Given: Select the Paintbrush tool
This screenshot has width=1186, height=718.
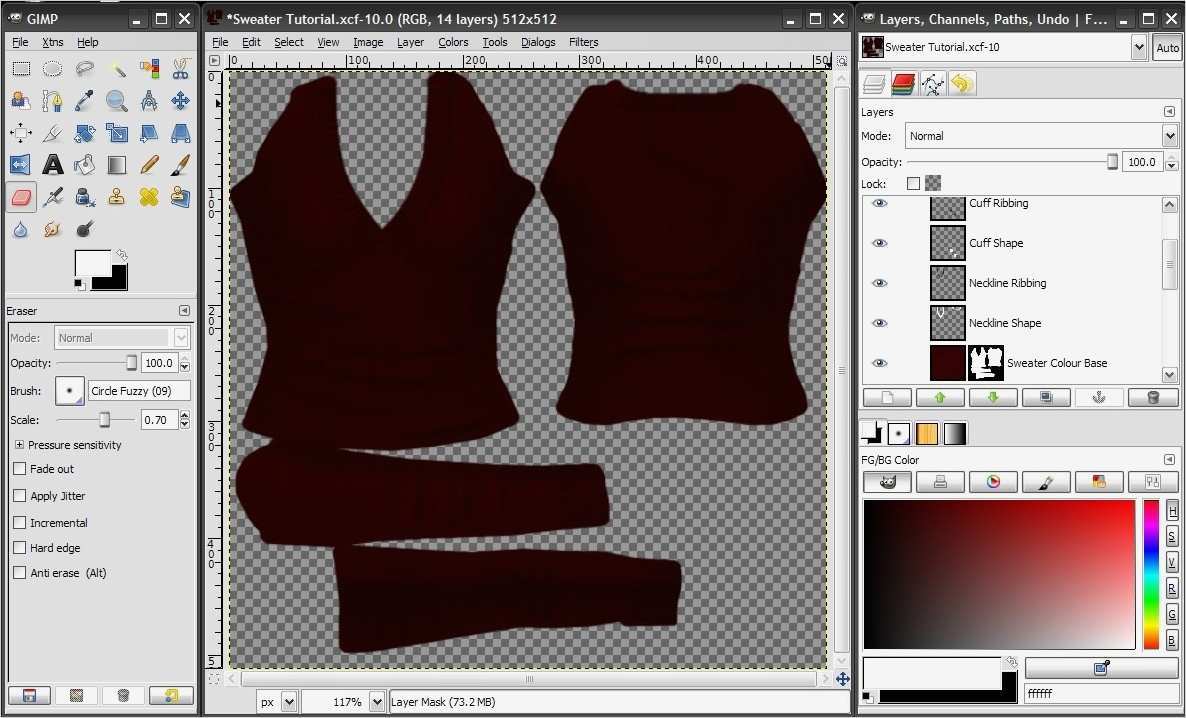Looking at the screenshot, I should pyautogui.click(x=180, y=164).
